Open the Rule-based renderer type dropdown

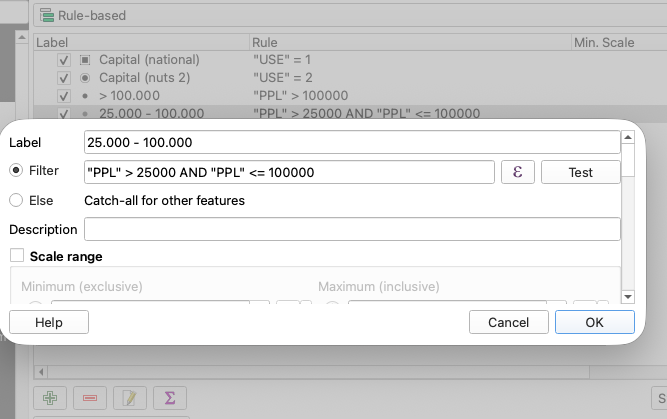coord(340,16)
